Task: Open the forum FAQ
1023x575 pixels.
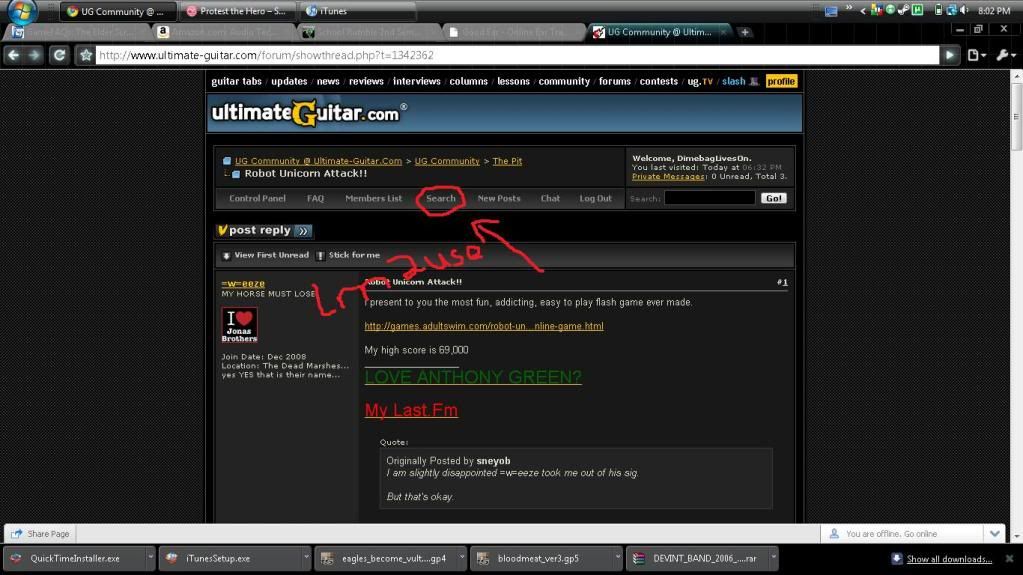Action: (315, 198)
